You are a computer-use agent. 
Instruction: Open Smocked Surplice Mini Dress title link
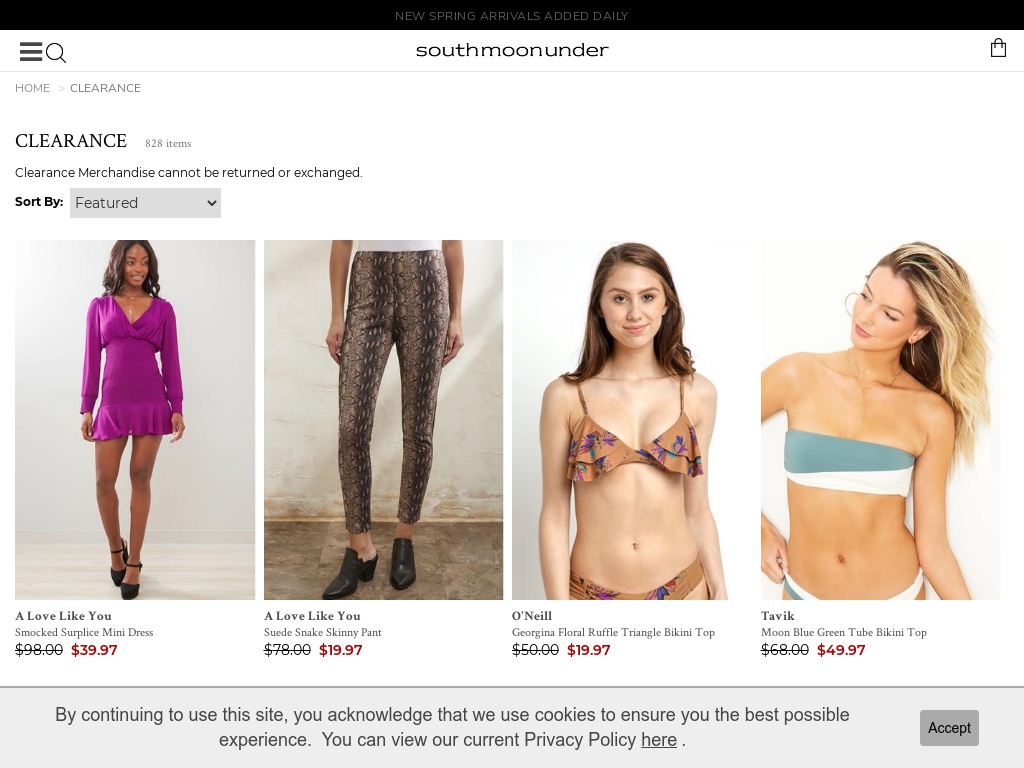point(84,632)
